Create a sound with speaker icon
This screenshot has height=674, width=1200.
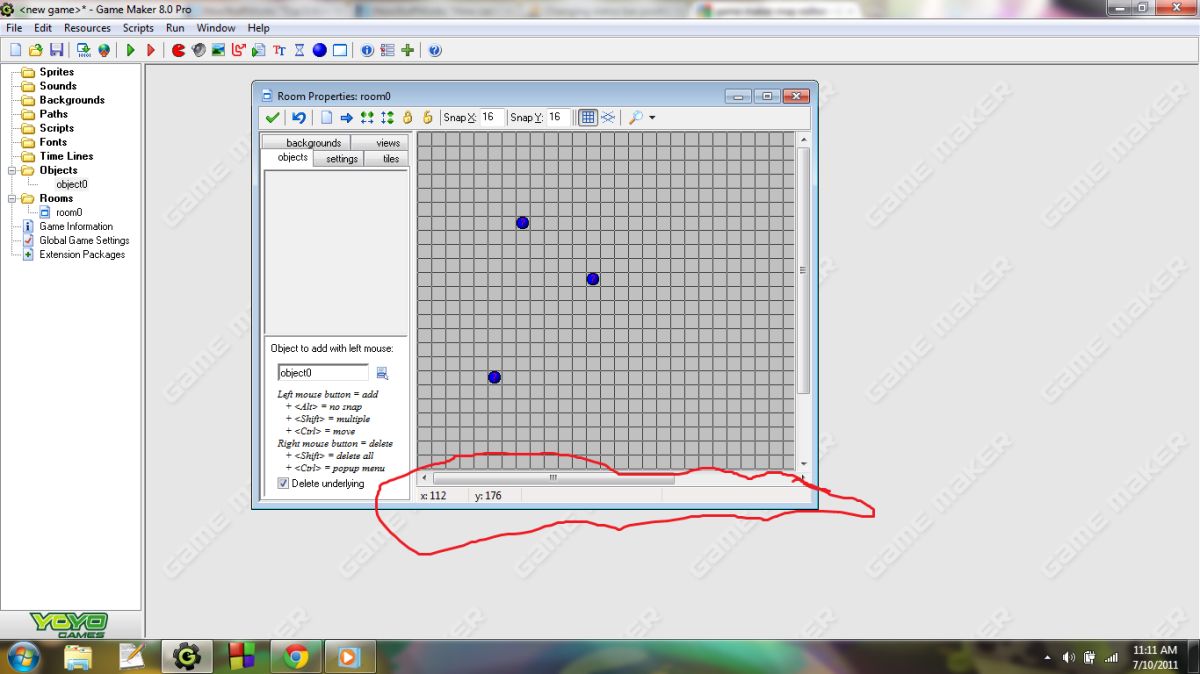(198, 50)
